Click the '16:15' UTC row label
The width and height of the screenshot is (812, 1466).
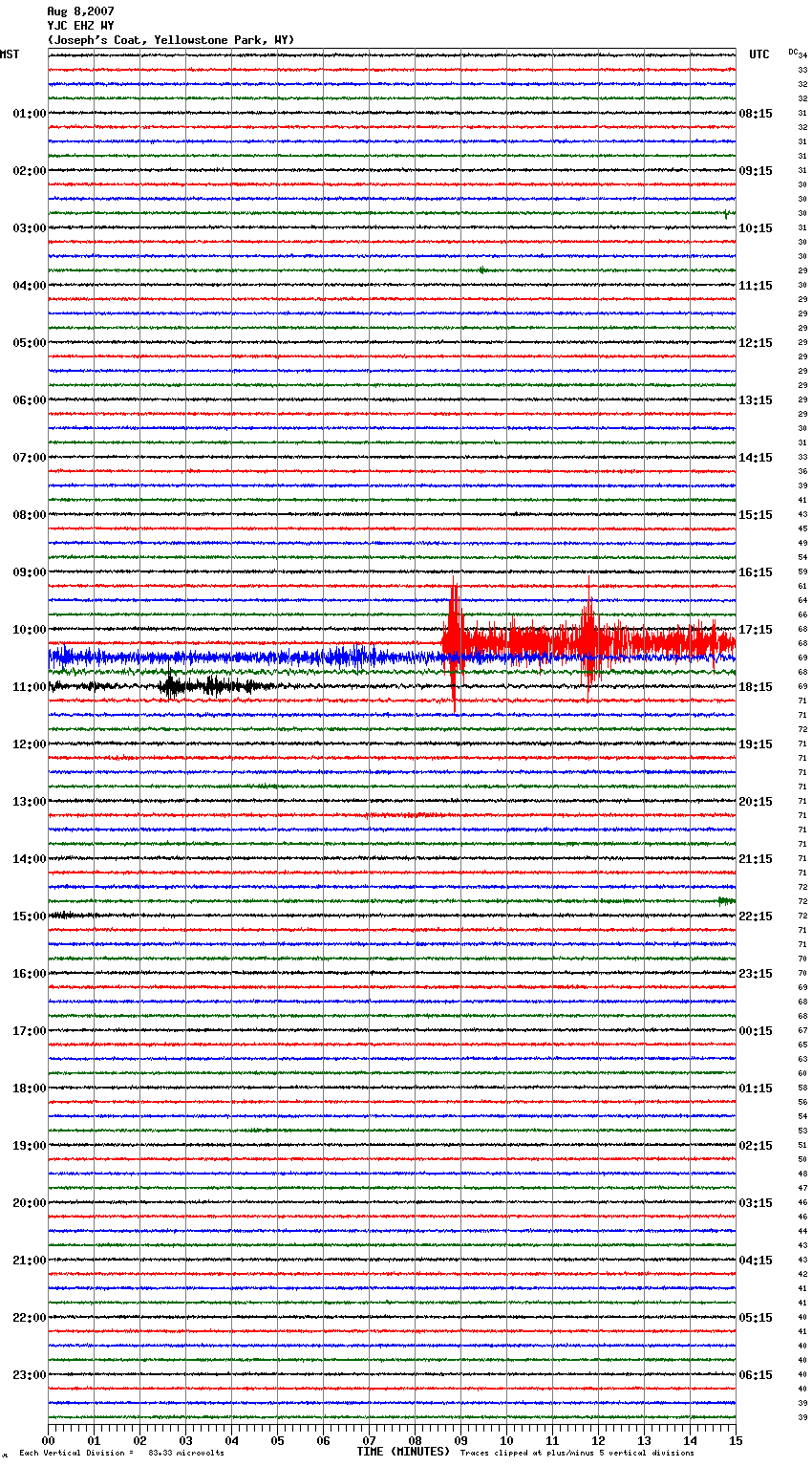pyautogui.click(x=756, y=572)
